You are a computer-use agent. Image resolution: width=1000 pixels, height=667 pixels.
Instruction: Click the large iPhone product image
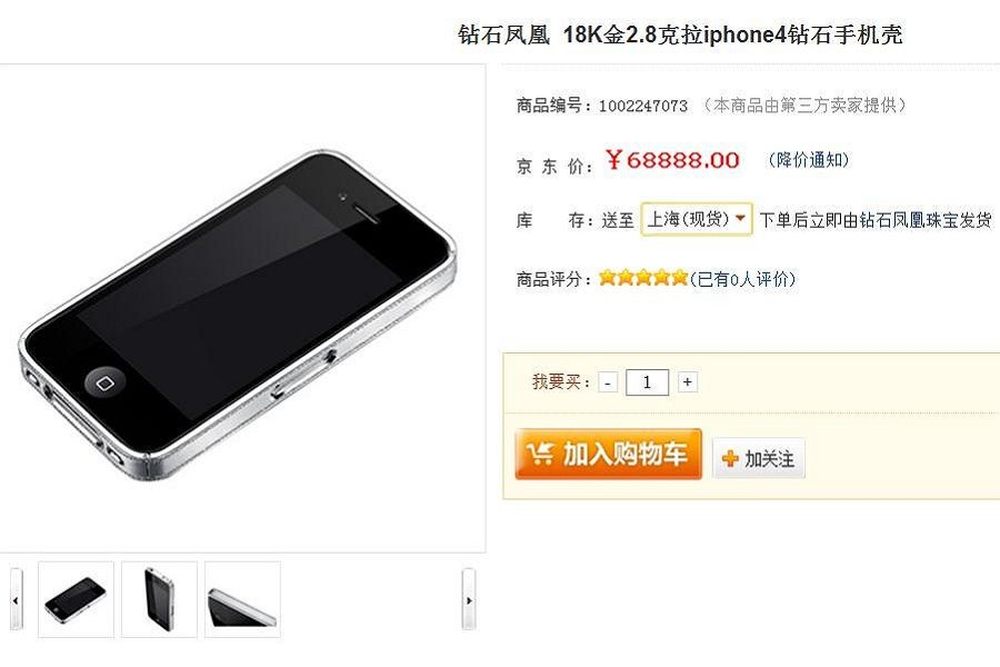point(237,314)
